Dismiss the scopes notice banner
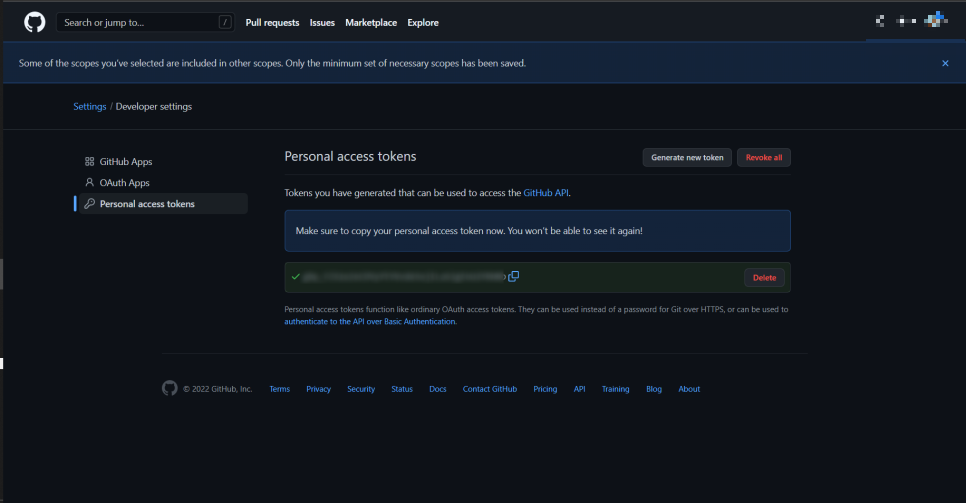This screenshot has height=503, width=966. click(945, 63)
